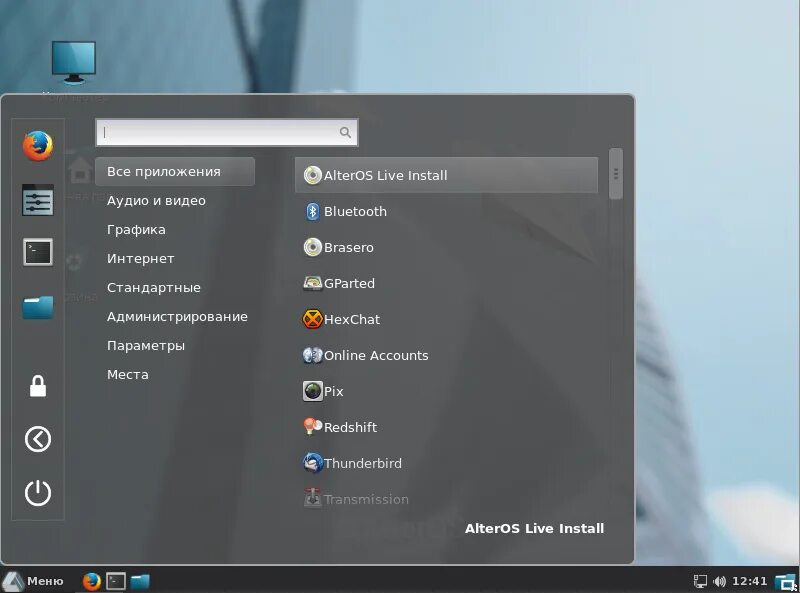Click the Bluetooth app icon

(312, 211)
